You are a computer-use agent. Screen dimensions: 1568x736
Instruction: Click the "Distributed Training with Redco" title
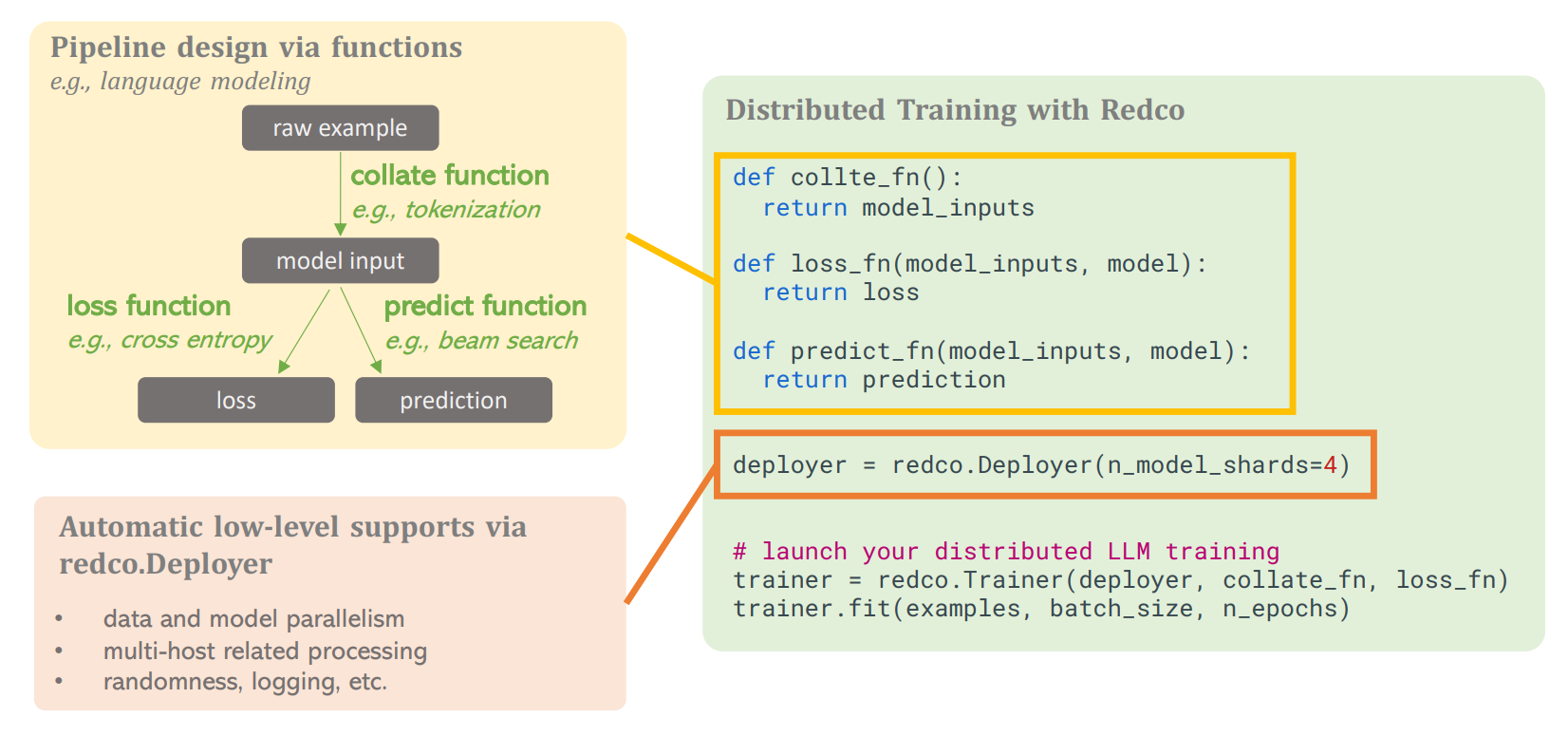coord(955,110)
